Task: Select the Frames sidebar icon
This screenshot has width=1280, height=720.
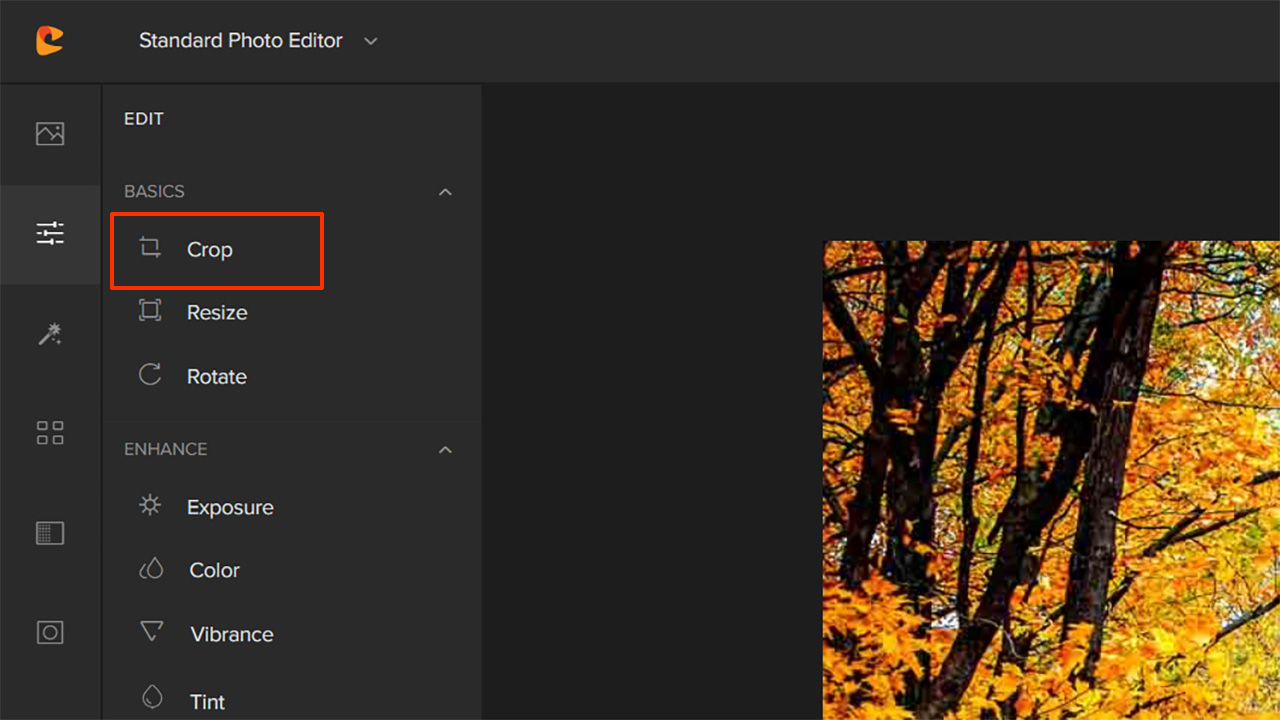Action: (50, 632)
